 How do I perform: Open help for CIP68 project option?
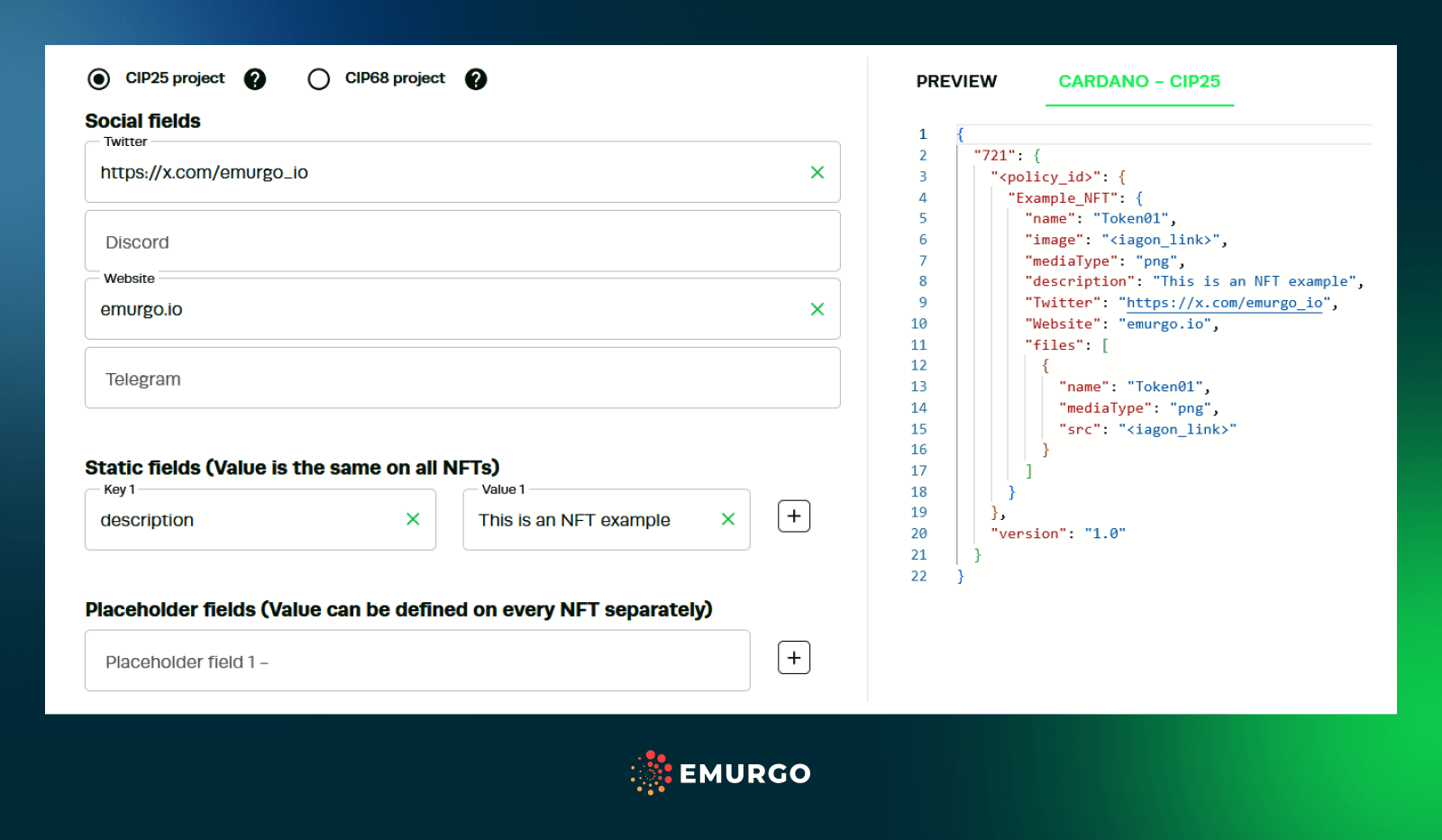[476, 79]
